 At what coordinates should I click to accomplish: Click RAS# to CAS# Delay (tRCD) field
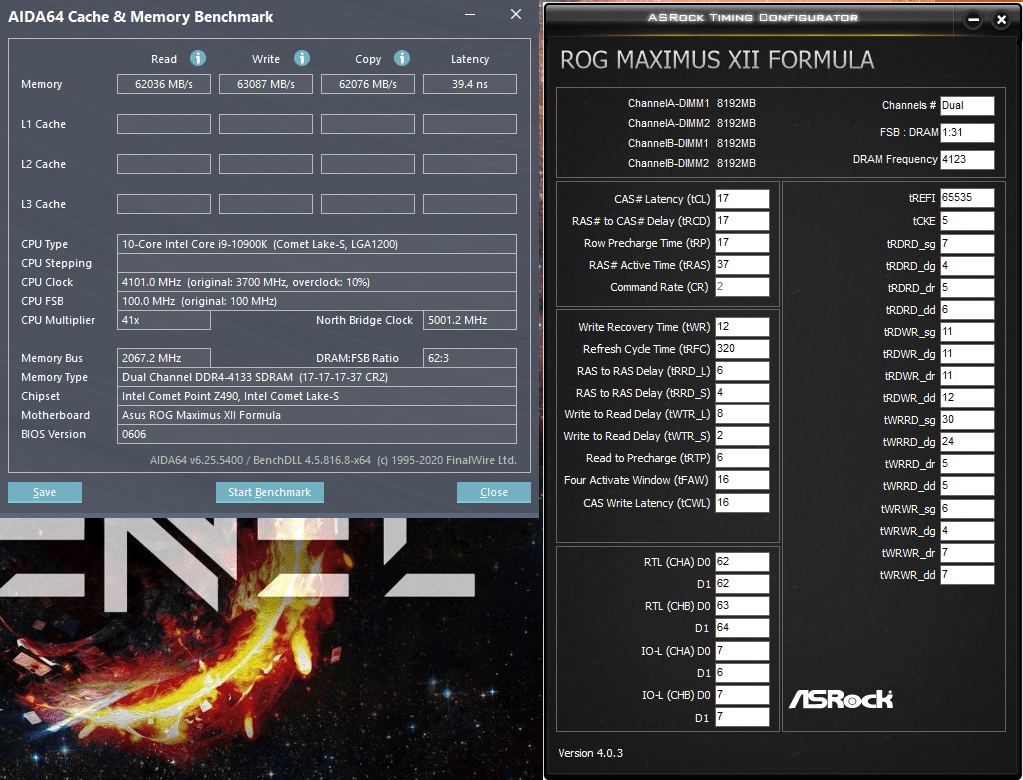(x=742, y=220)
